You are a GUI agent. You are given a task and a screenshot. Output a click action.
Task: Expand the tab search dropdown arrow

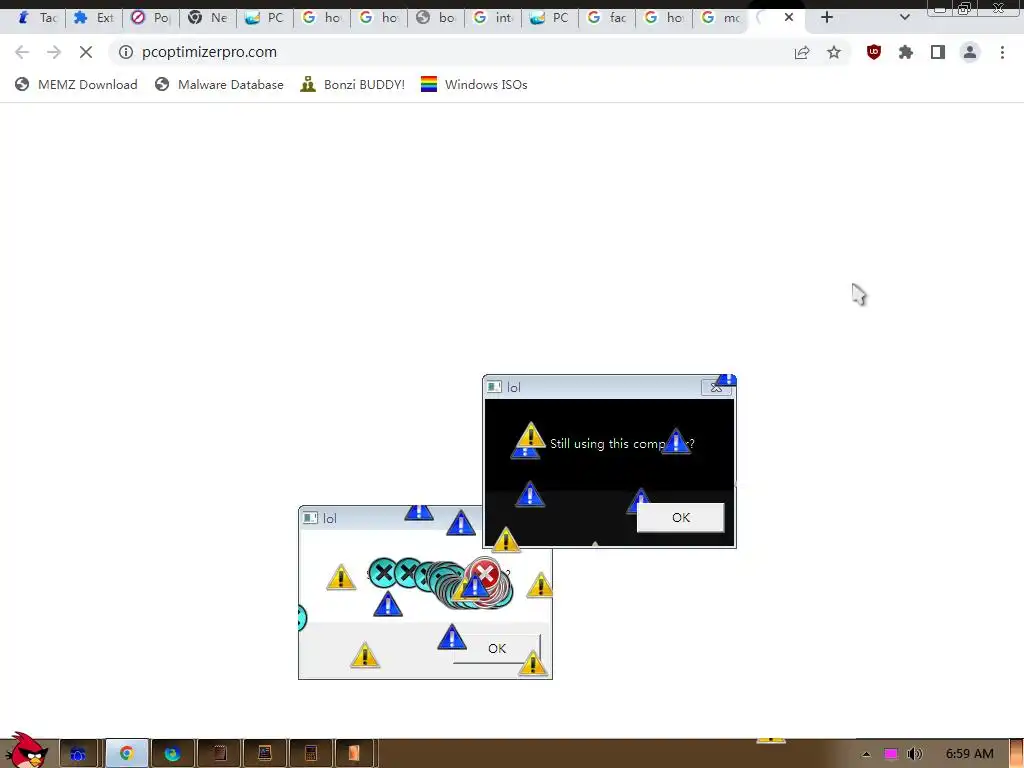point(904,18)
